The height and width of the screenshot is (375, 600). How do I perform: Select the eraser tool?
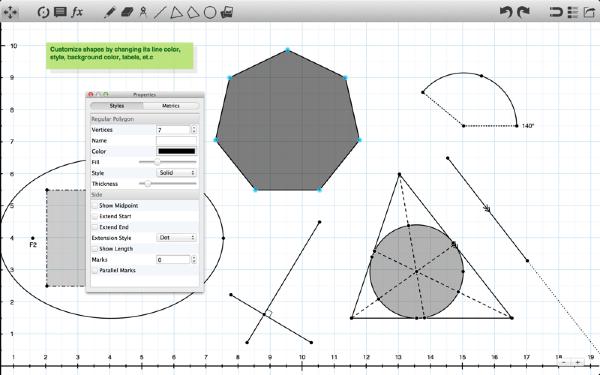coord(127,12)
